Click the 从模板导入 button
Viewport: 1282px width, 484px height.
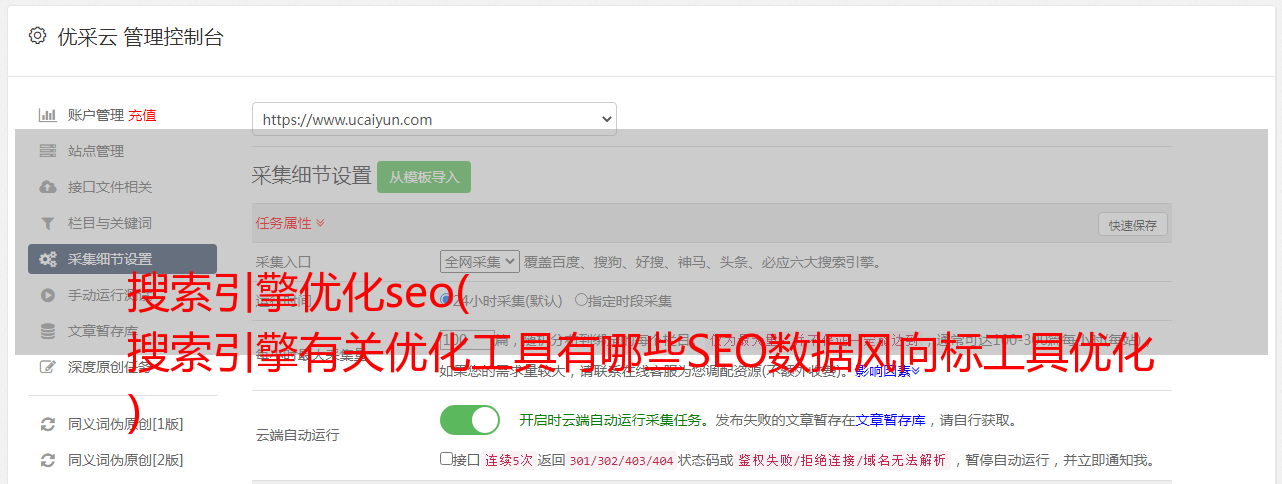click(424, 177)
